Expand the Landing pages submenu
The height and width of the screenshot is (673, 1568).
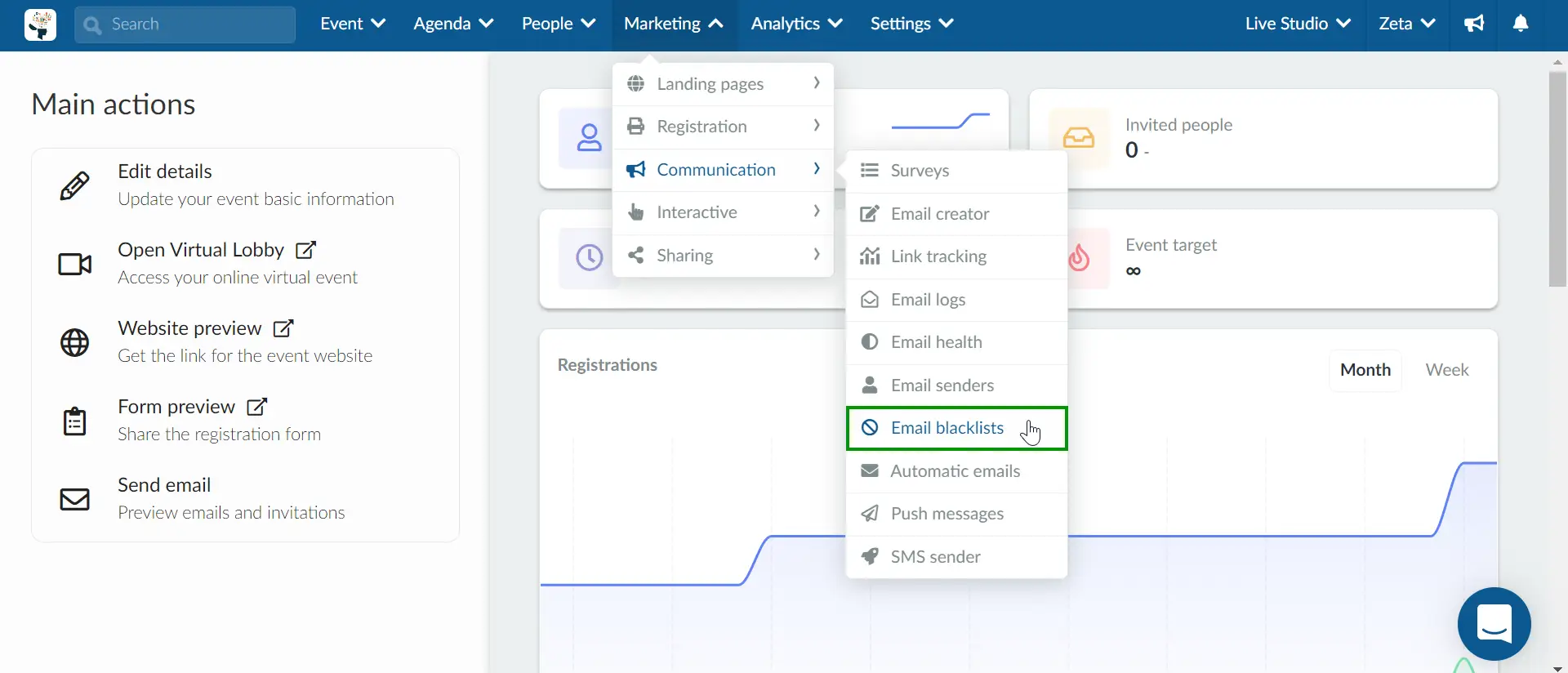[x=723, y=84]
